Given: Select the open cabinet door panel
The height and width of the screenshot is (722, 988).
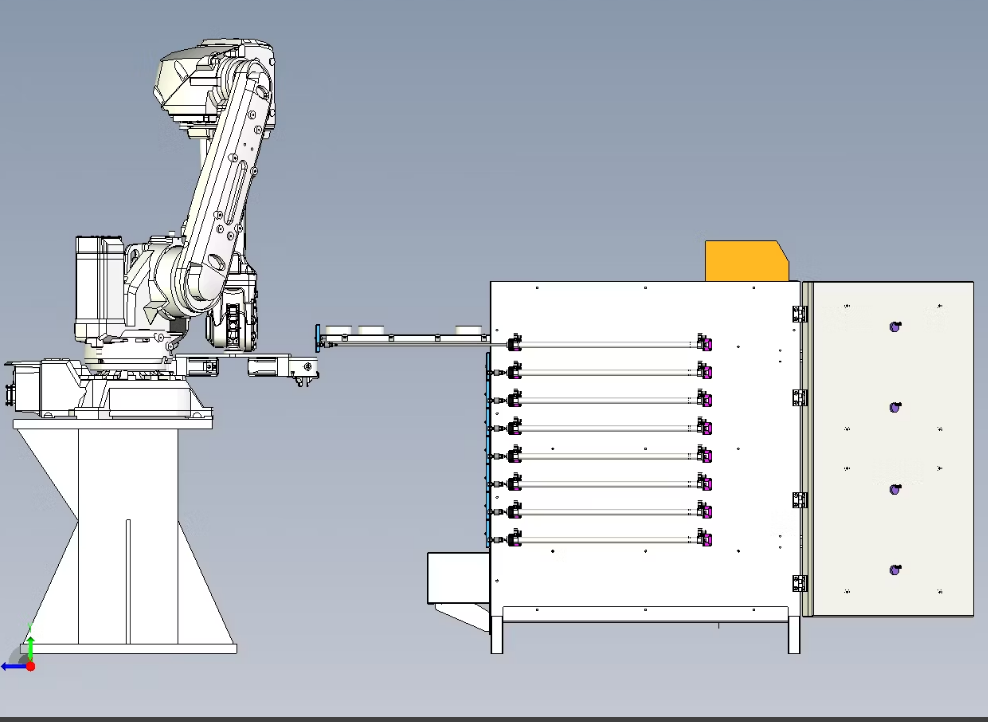Looking at the screenshot, I should coord(892,449).
